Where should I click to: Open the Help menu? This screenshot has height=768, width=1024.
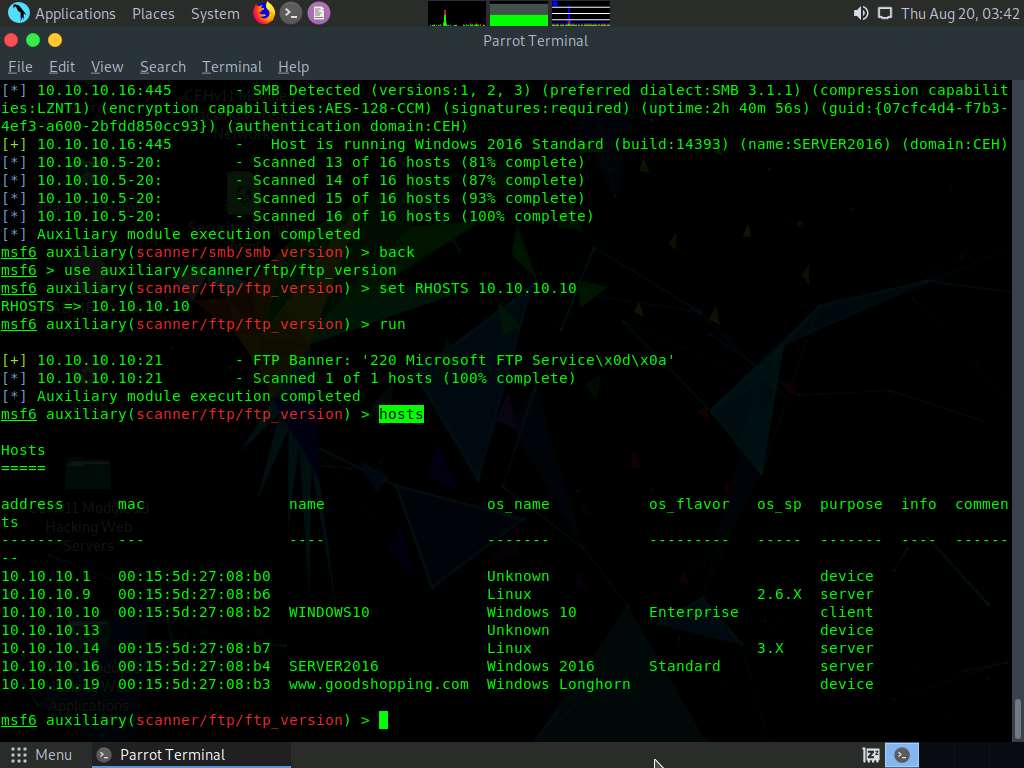[293, 67]
